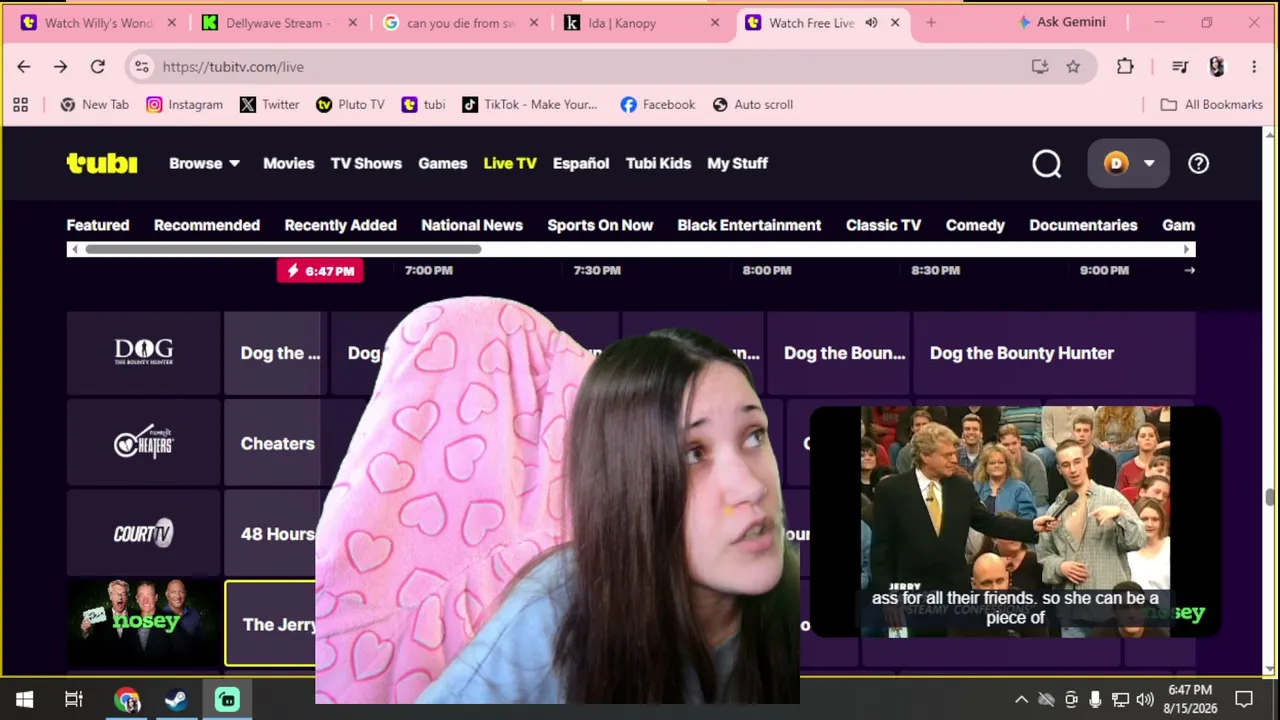The width and height of the screenshot is (1280, 720).
Task: Open the network tray icon
Action: (1120, 700)
